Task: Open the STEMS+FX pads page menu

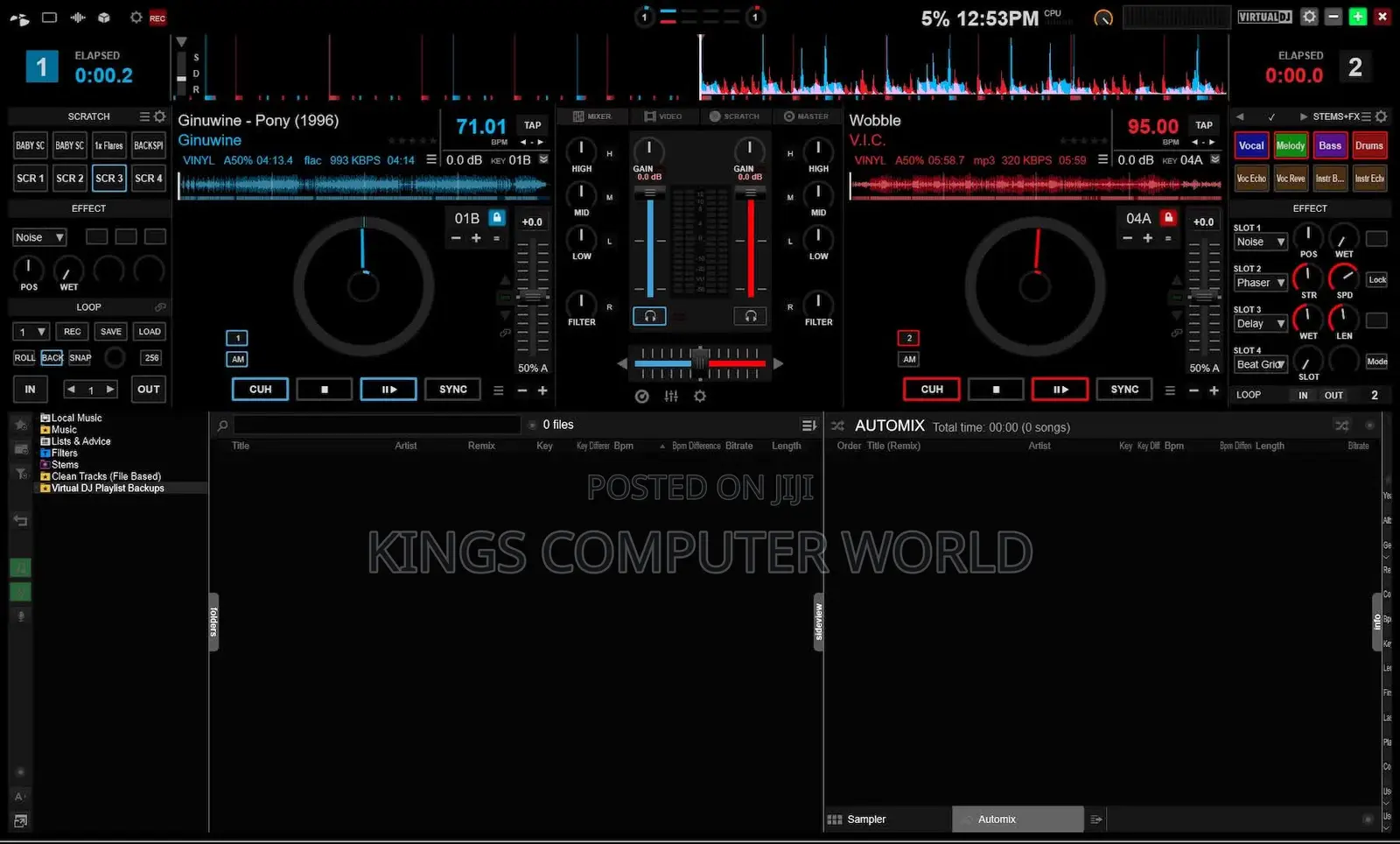Action: pyautogui.click(x=1366, y=116)
